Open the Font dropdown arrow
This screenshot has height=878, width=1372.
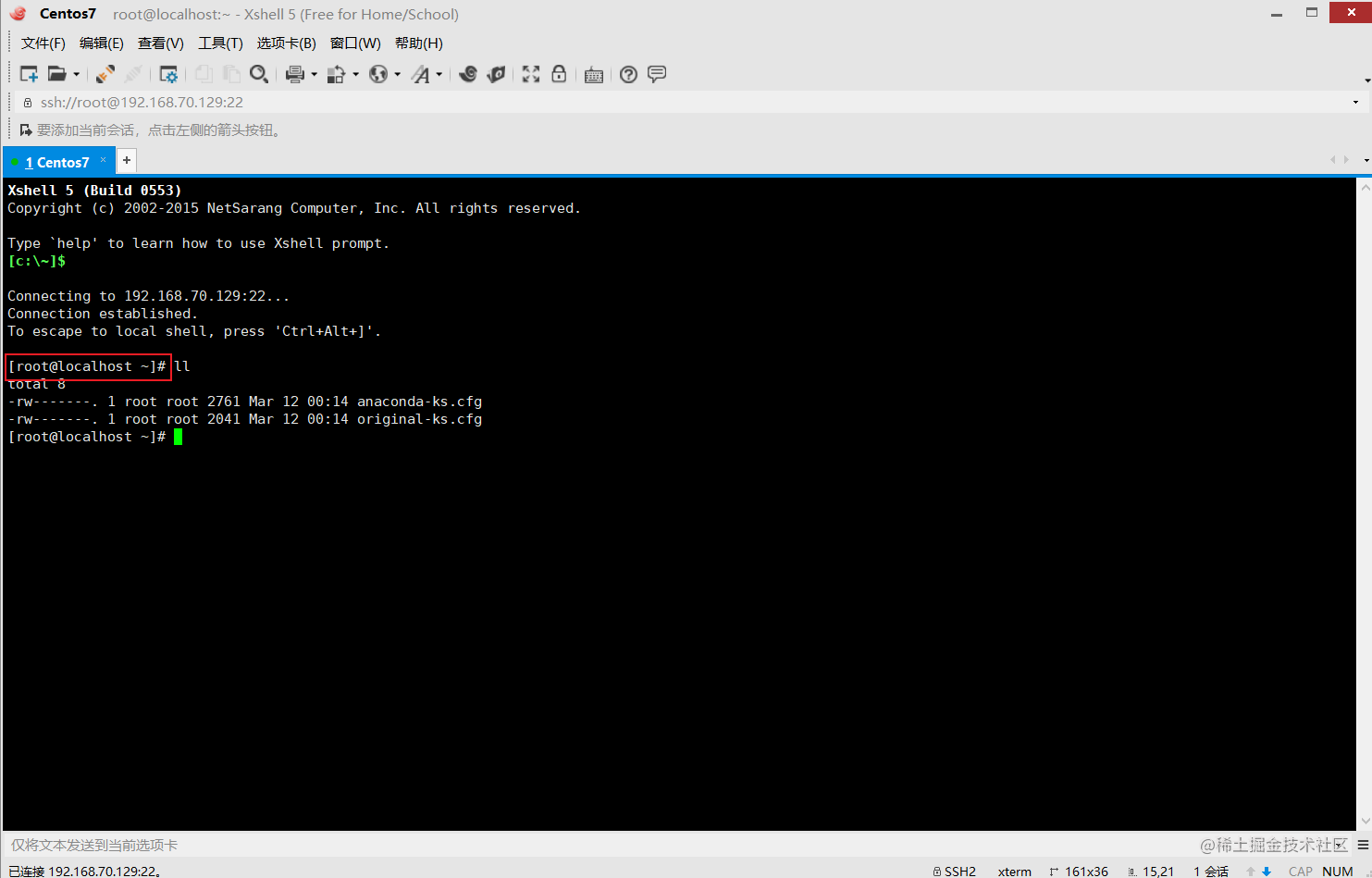439,75
